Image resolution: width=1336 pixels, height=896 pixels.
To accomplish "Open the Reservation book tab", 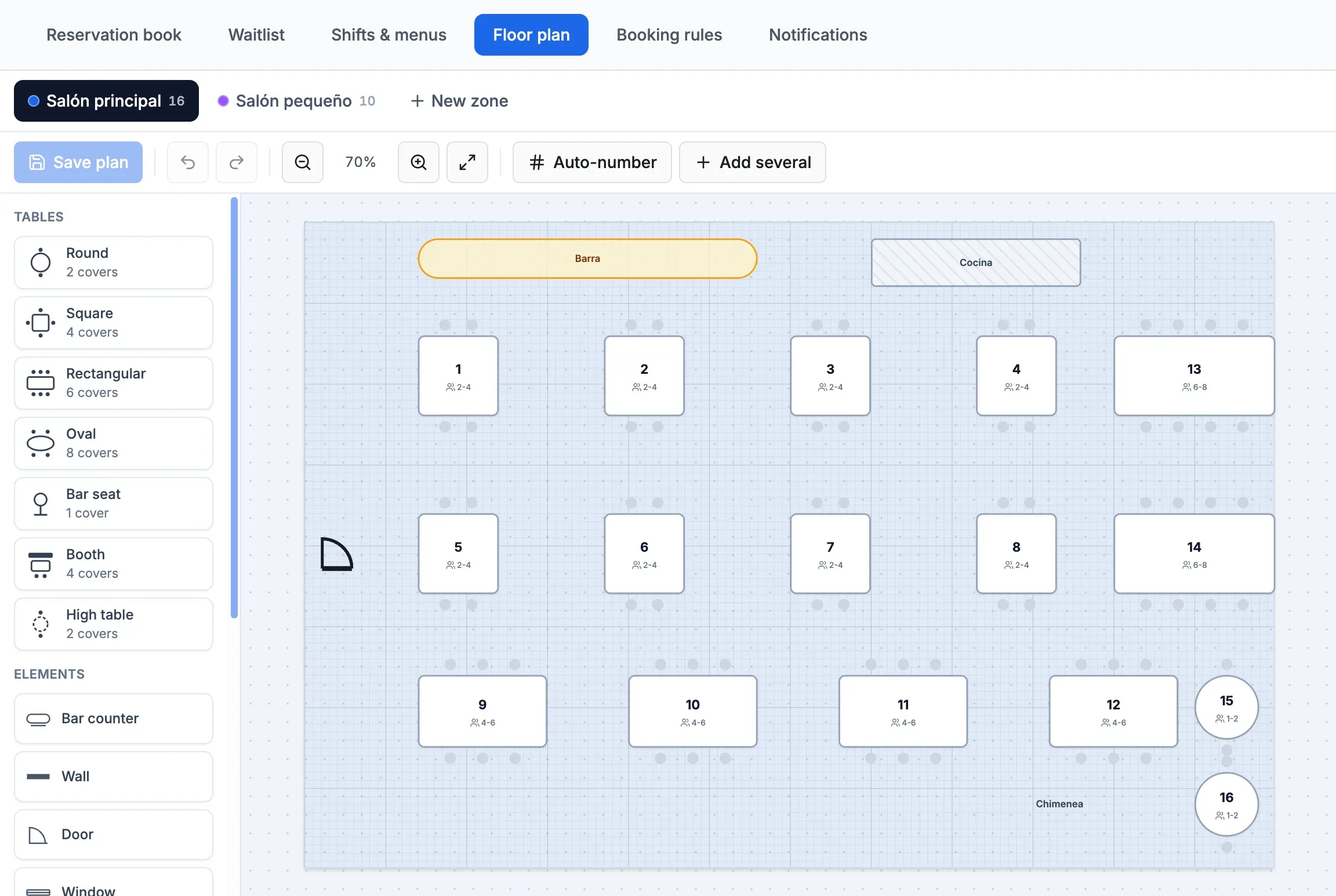I will (114, 35).
